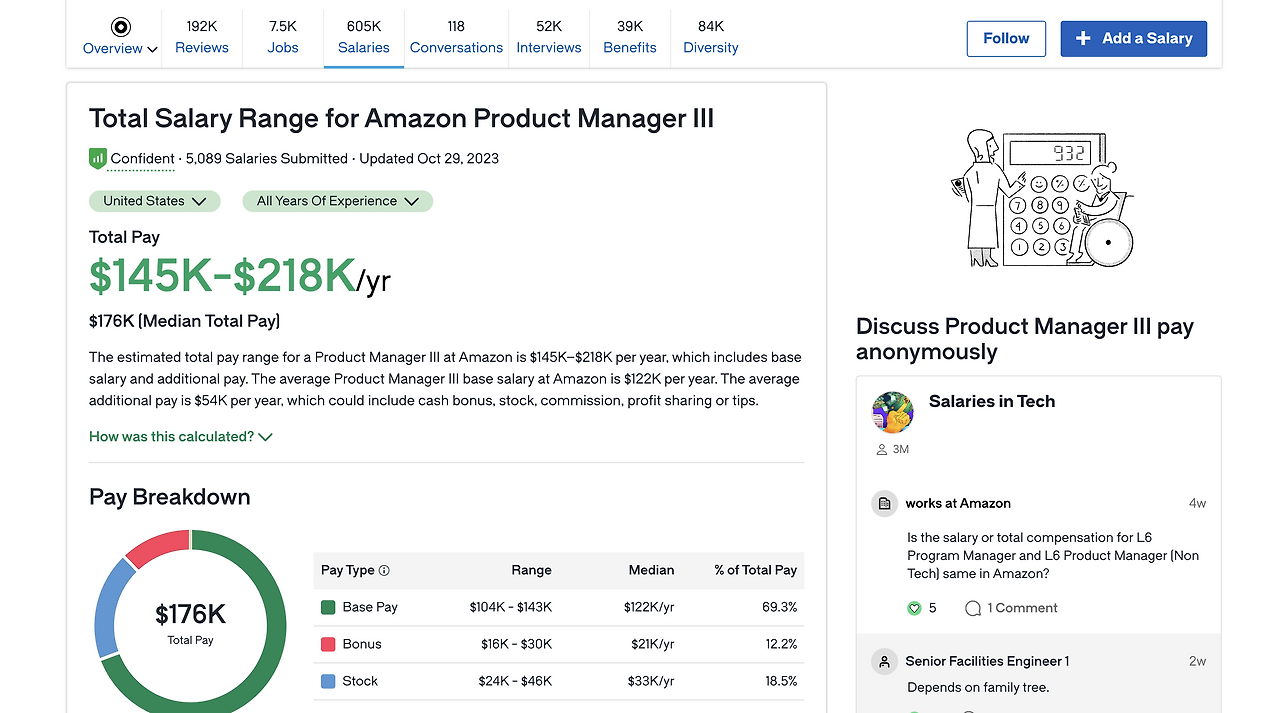The image size is (1280, 713).
Task: Click the Senior Facilities Engineer profile icon
Action: [884, 661]
